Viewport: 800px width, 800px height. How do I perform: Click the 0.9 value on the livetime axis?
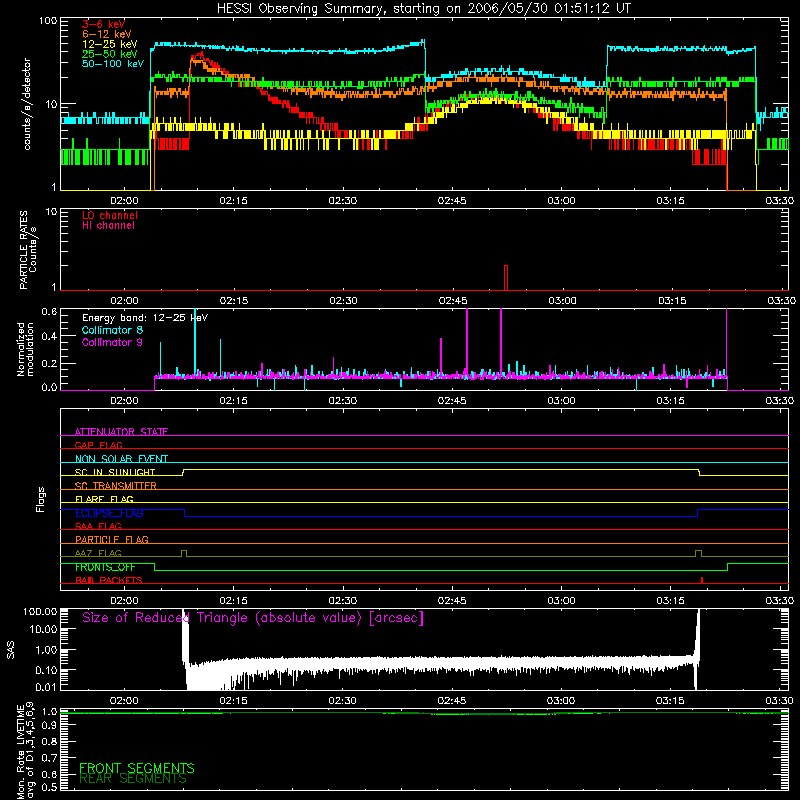[x=49, y=726]
